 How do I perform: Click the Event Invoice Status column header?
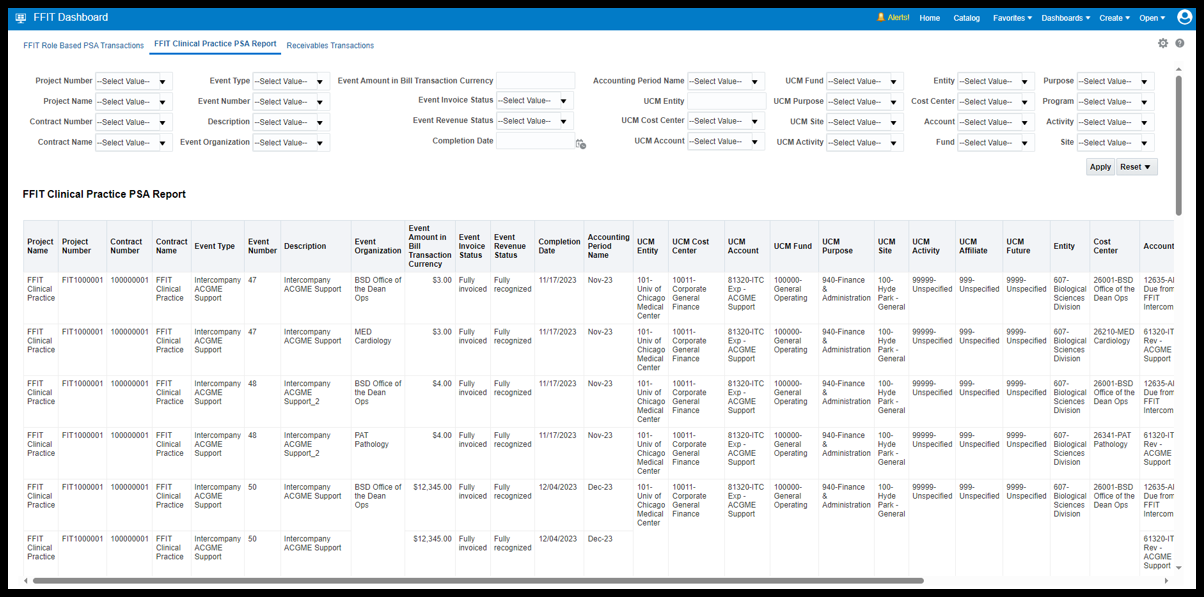point(472,246)
